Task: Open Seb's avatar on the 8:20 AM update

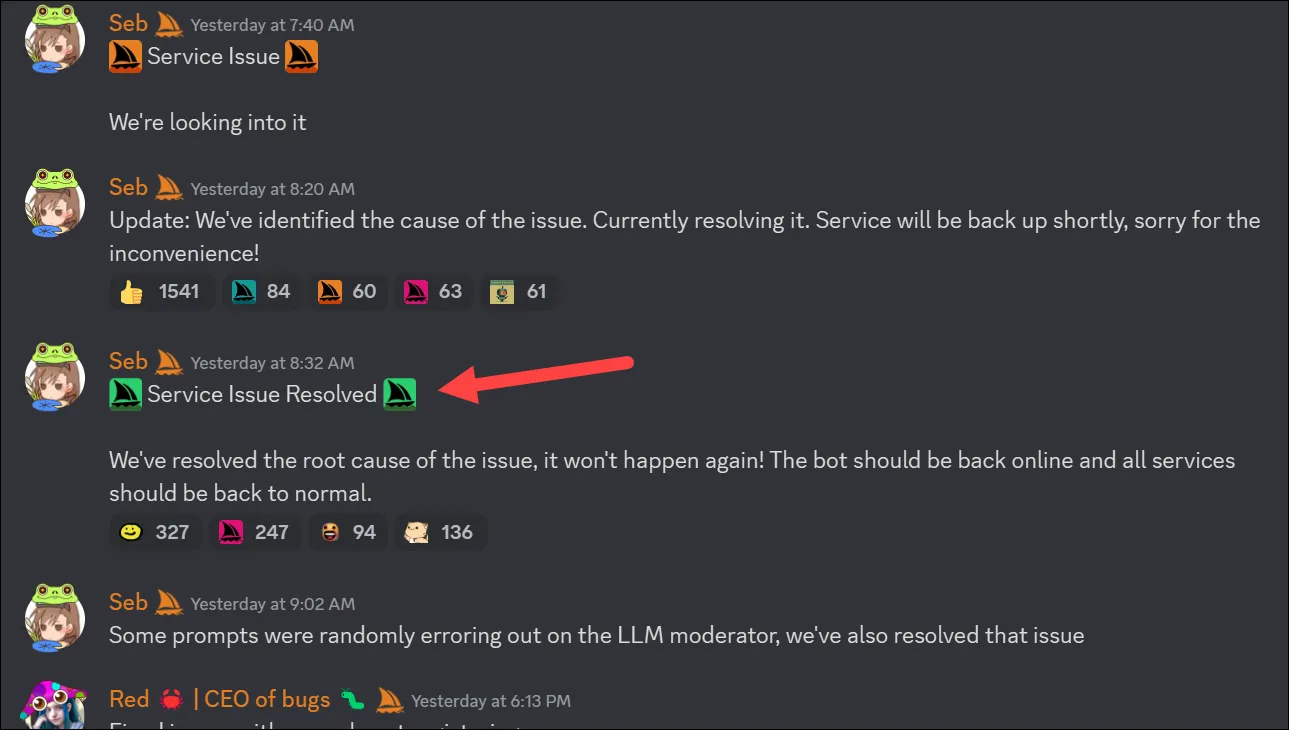Action: 54,203
